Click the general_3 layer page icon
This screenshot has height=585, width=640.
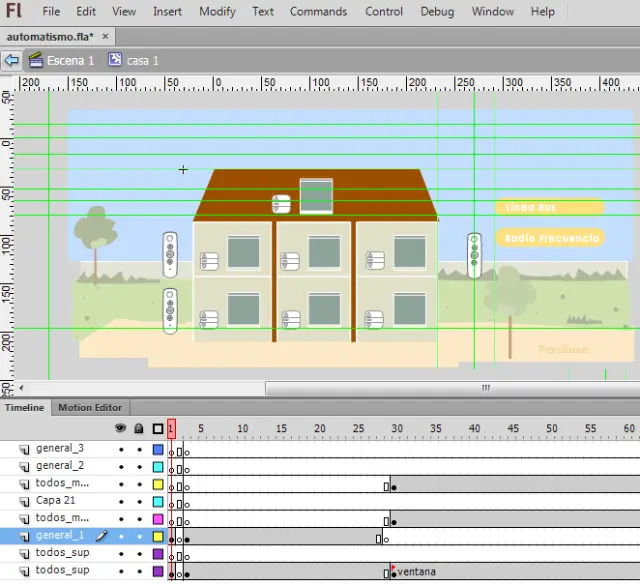(x=24, y=449)
